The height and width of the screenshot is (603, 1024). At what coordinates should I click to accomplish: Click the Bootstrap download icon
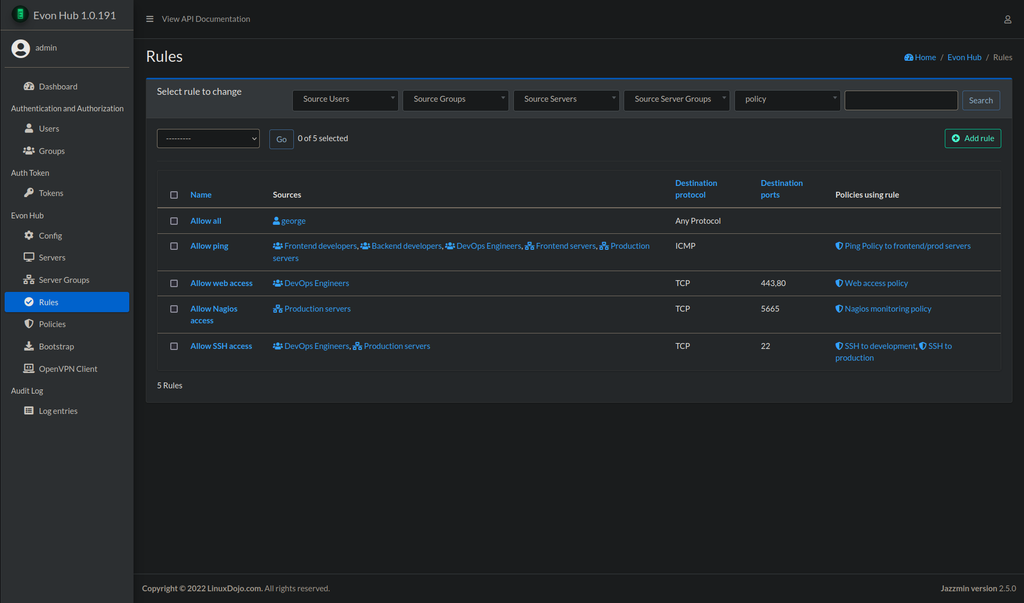click(x=29, y=346)
